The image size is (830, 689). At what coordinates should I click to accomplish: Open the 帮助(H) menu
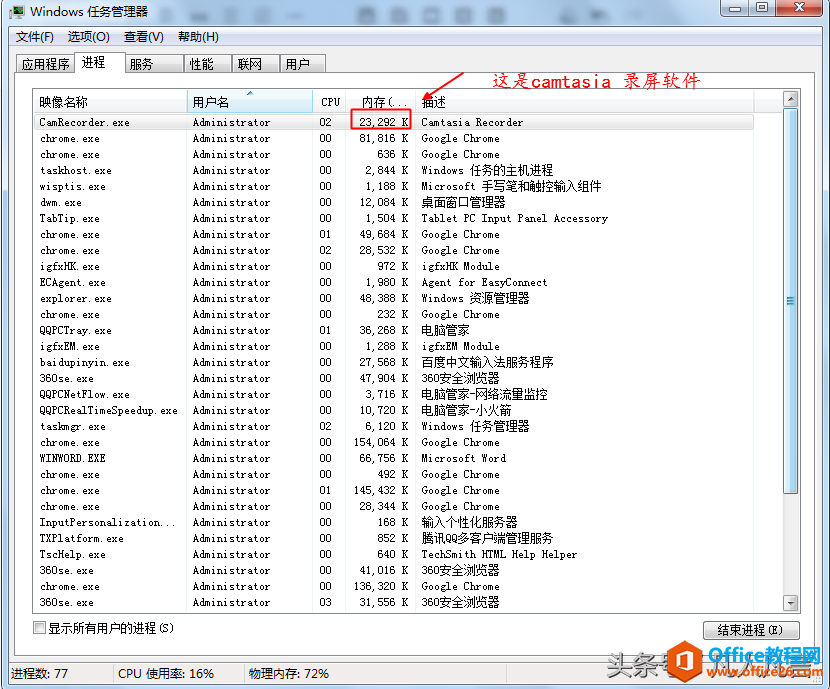point(198,37)
